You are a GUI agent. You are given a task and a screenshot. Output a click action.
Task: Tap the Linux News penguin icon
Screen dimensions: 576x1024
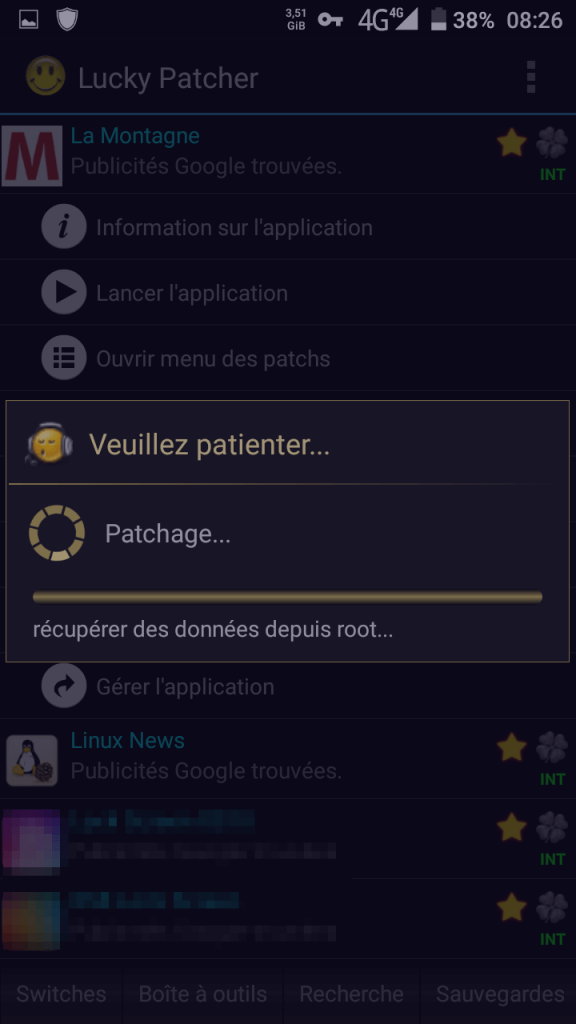[32, 760]
